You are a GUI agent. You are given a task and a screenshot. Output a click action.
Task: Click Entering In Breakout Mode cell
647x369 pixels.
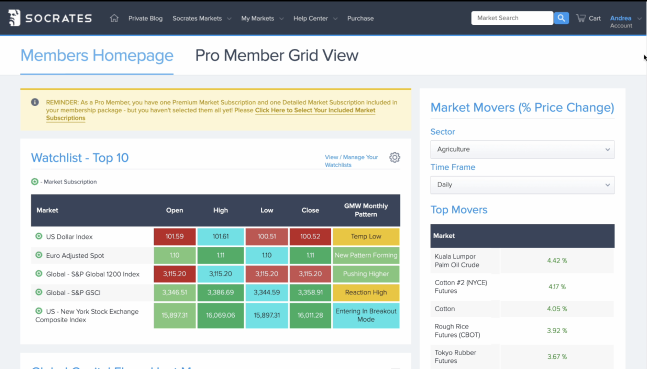(366, 315)
